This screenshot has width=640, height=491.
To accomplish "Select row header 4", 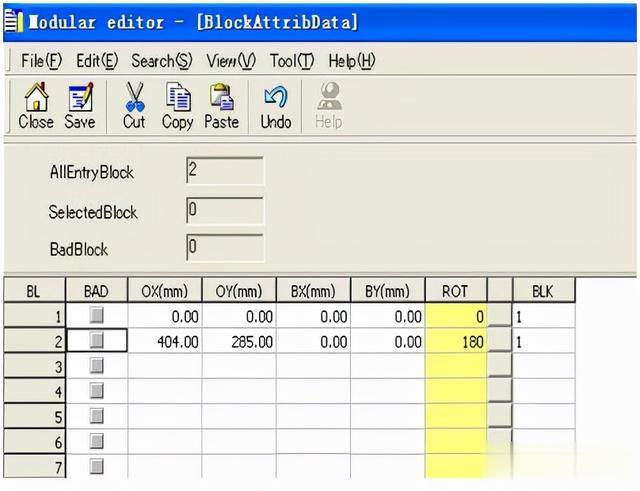I will point(35,391).
